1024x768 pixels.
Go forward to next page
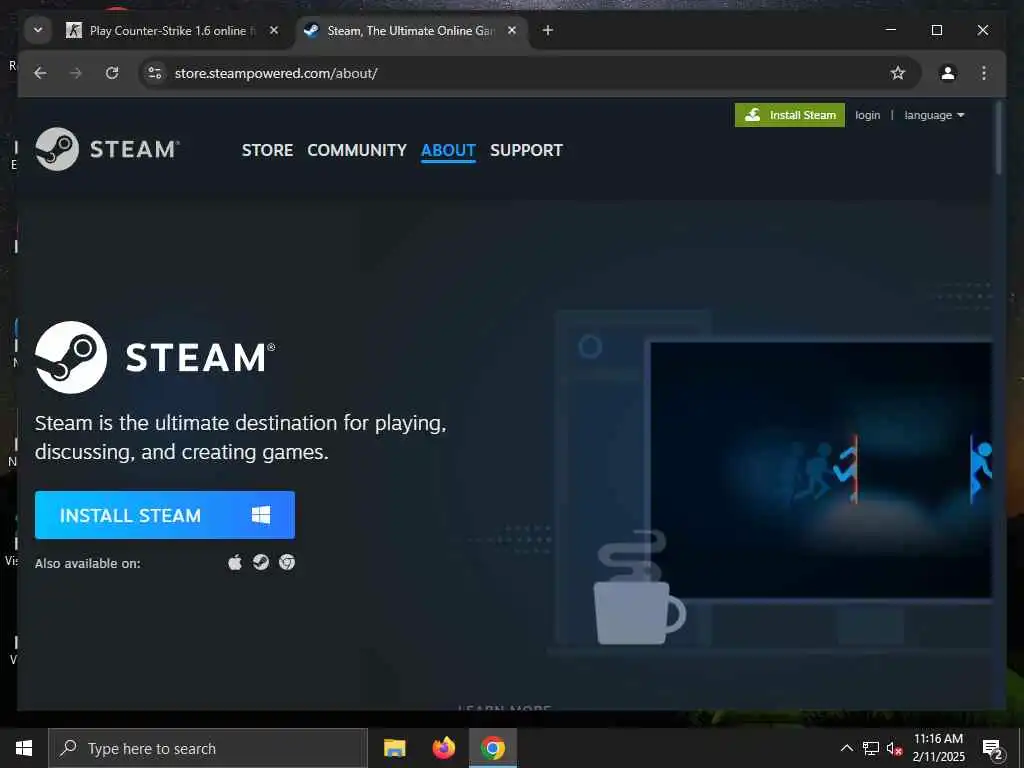click(x=76, y=73)
